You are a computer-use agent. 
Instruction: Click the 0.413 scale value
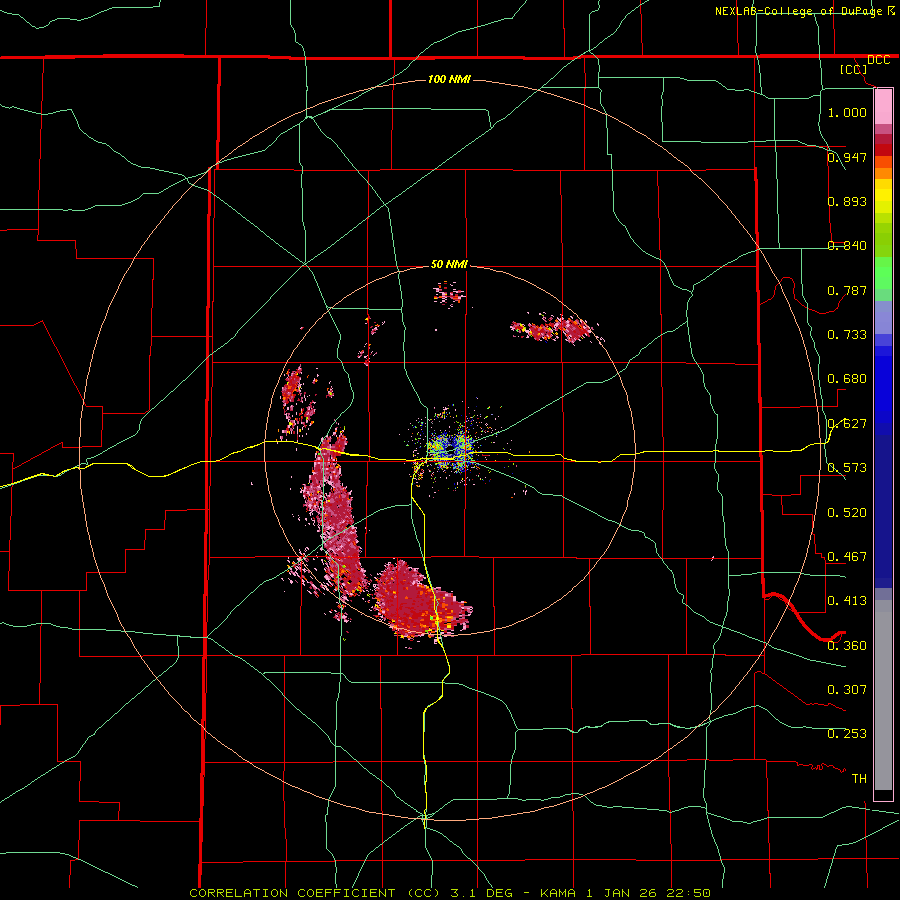[847, 600]
